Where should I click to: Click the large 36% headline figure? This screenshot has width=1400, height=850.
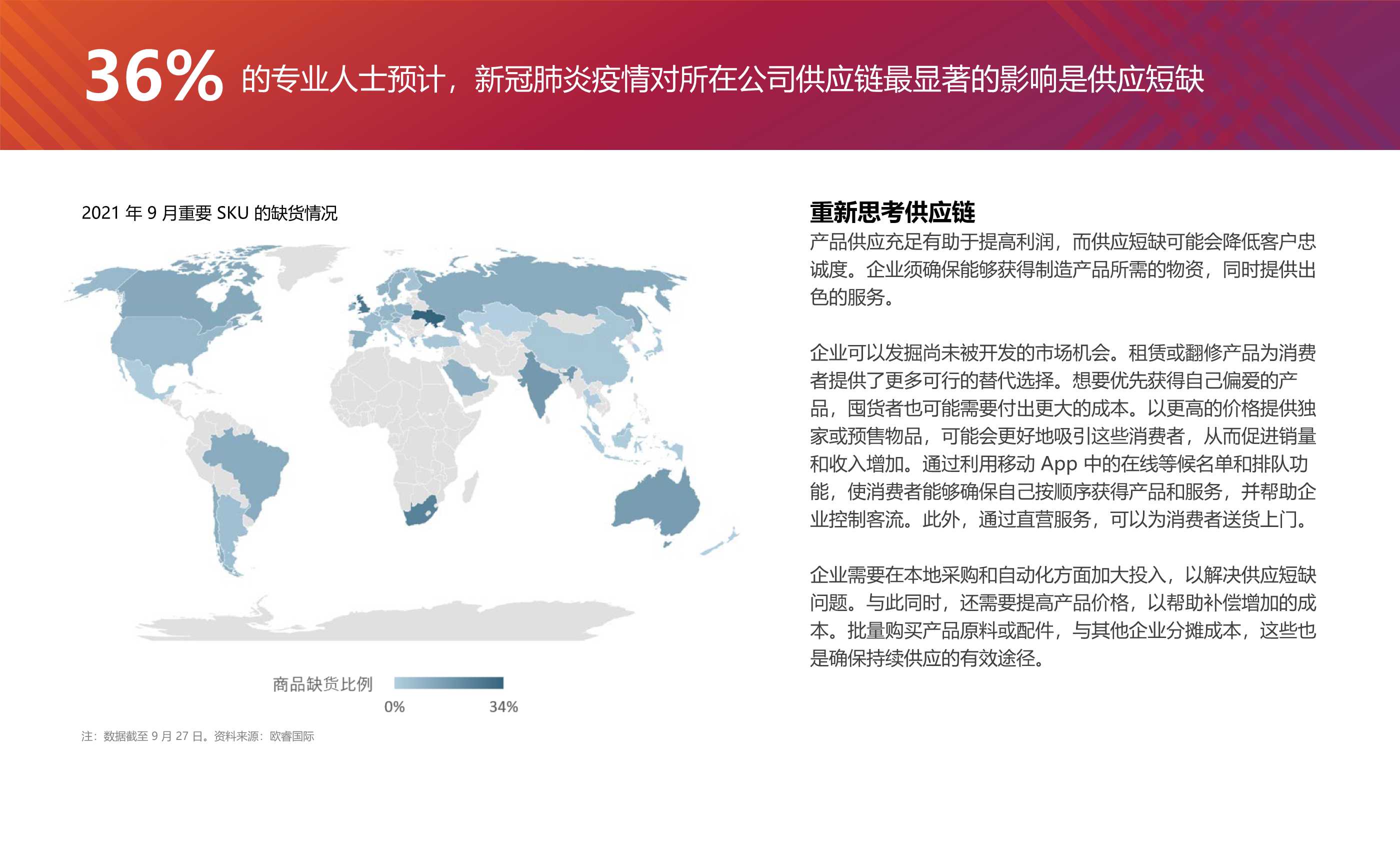coord(154,76)
